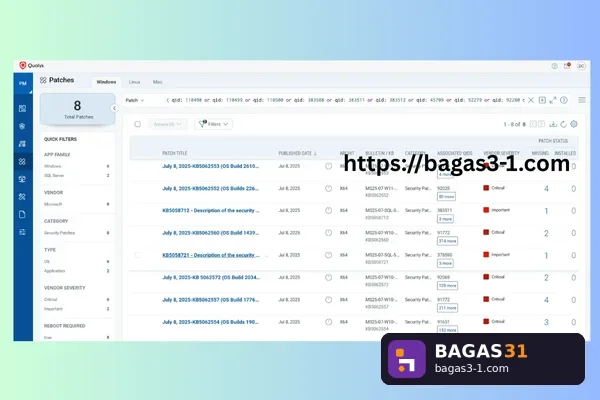This screenshot has width=600, height=400.
Task: Open the document reports icon in the sidebar
Action: coord(22,214)
